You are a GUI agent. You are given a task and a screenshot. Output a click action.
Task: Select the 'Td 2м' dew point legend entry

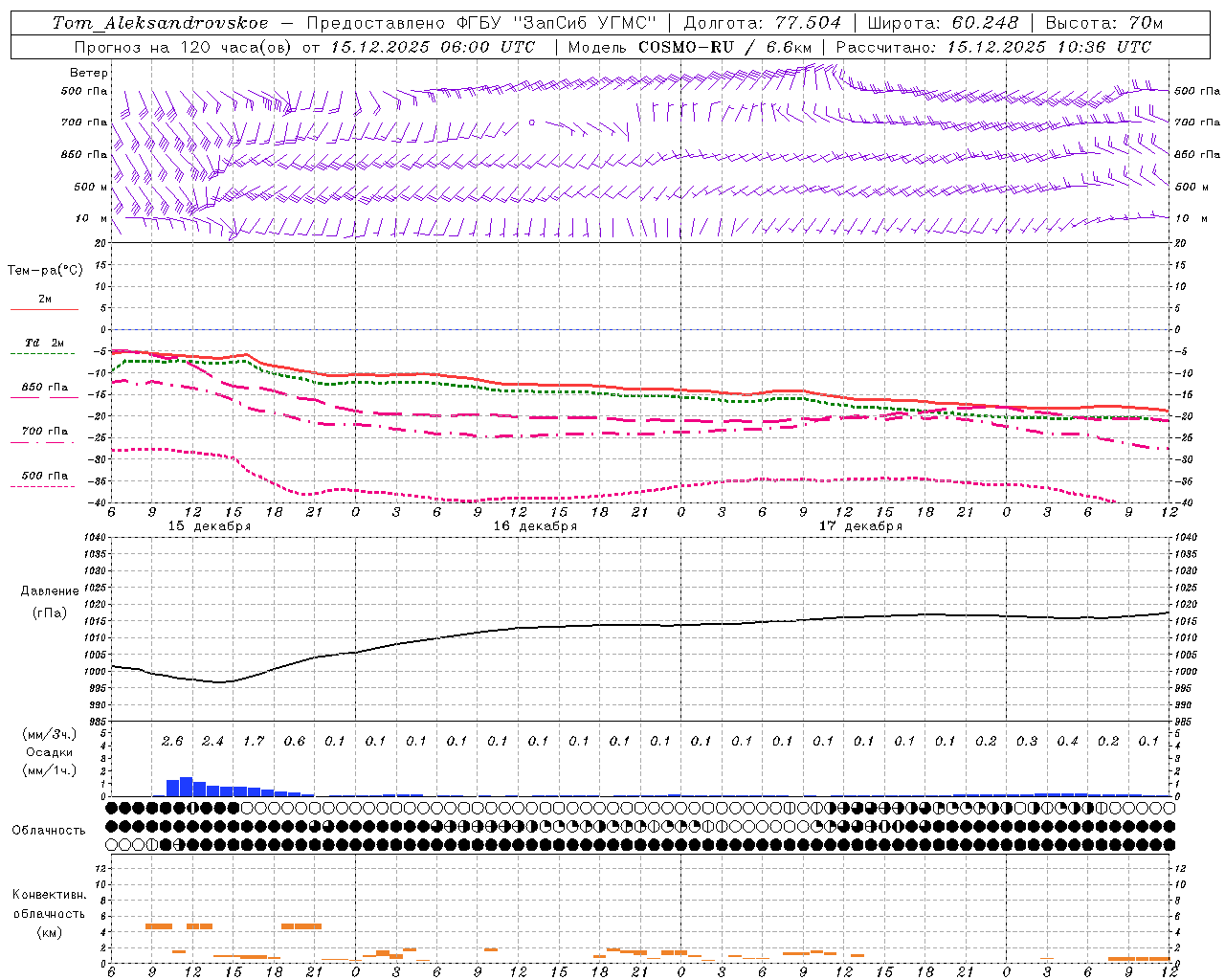pyautogui.click(x=45, y=343)
